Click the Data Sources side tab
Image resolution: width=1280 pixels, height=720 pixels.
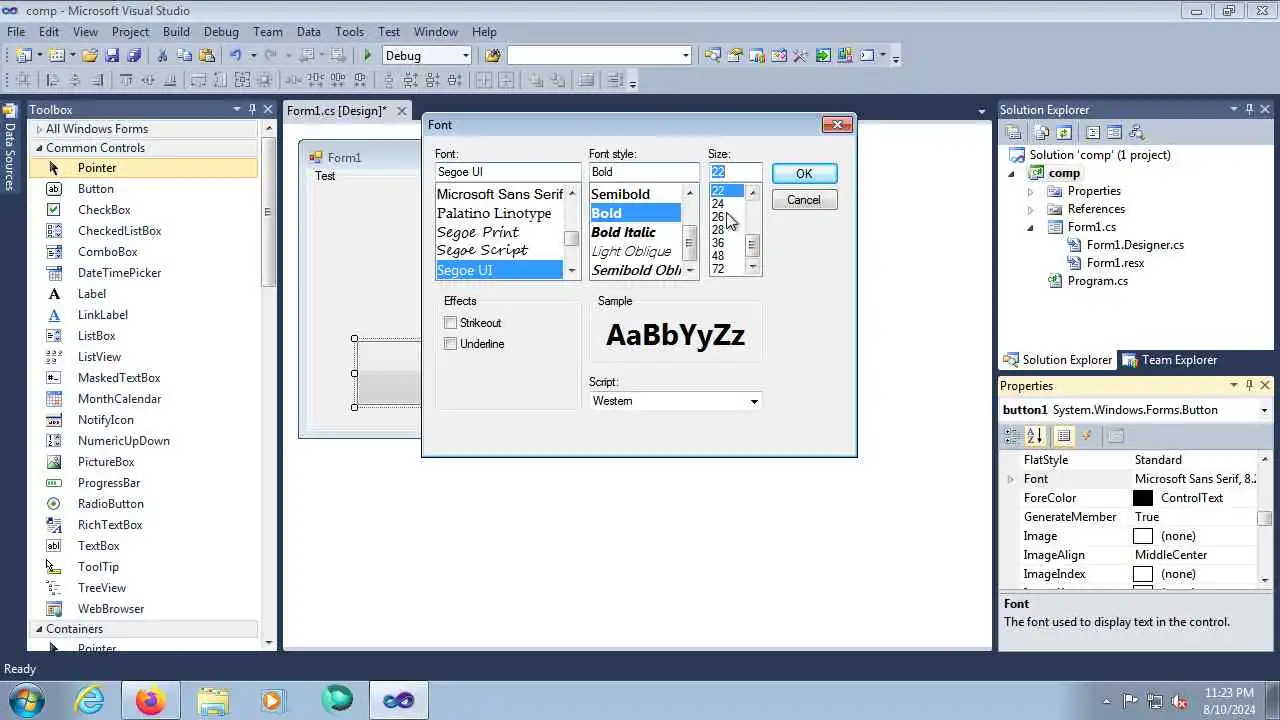(x=9, y=147)
